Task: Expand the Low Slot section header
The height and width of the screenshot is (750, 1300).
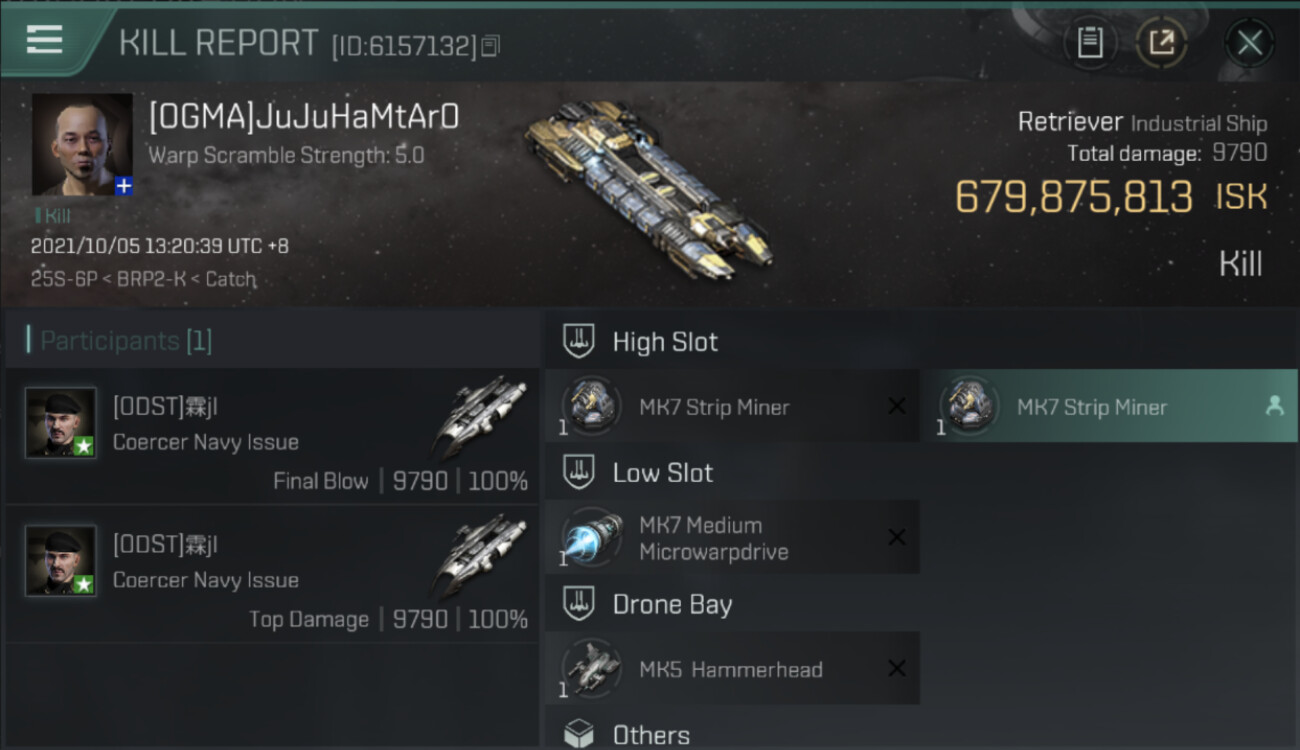Action: click(732, 472)
